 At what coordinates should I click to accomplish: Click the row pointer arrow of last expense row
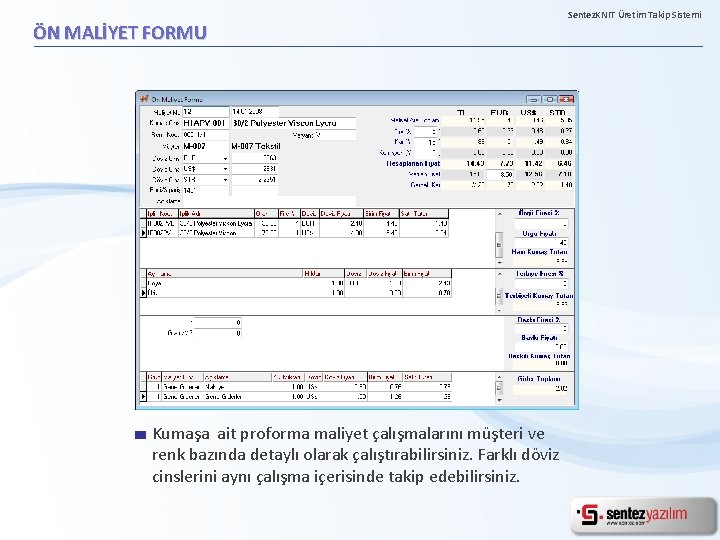143,396
